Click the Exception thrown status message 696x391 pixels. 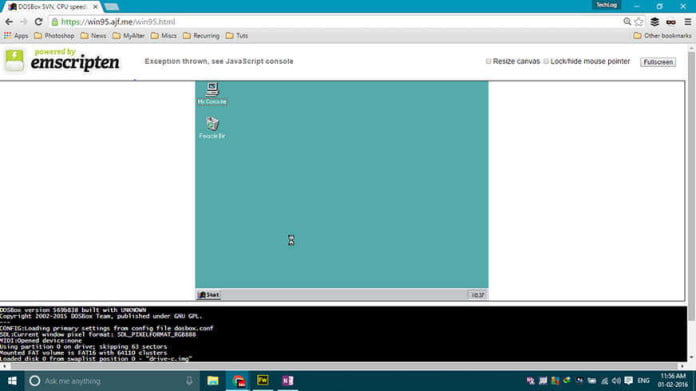(219, 61)
